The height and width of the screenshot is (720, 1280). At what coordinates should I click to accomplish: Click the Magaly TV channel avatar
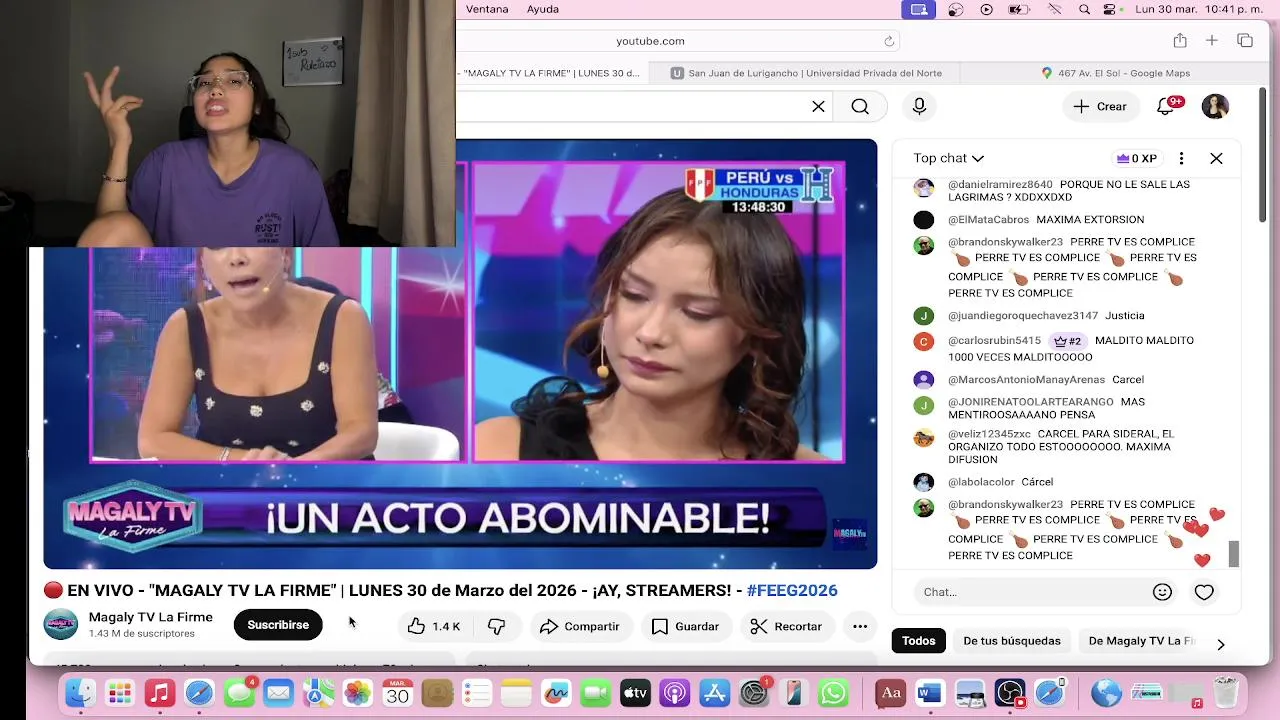click(61, 625)
